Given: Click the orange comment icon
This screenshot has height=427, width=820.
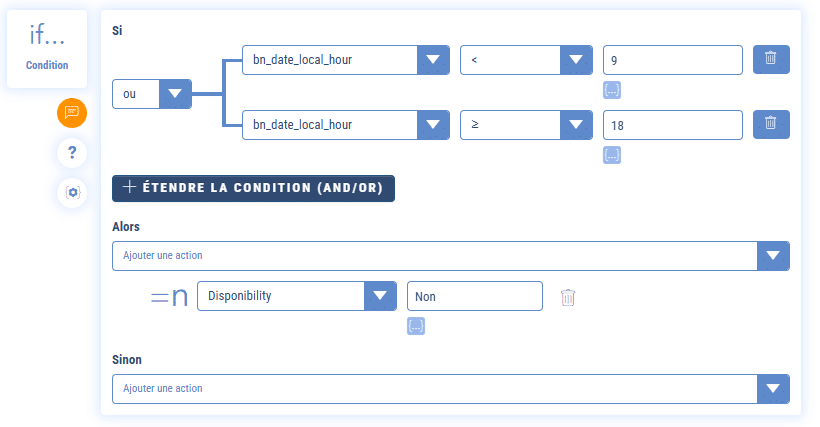Looking at the screenshot, I should [x=72, y=112].
